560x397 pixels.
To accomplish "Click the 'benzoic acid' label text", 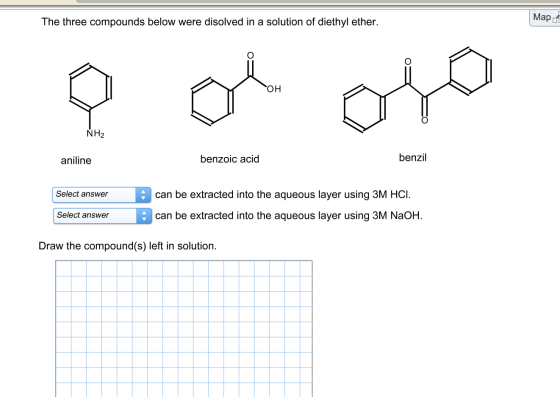I will coord(230,159).
